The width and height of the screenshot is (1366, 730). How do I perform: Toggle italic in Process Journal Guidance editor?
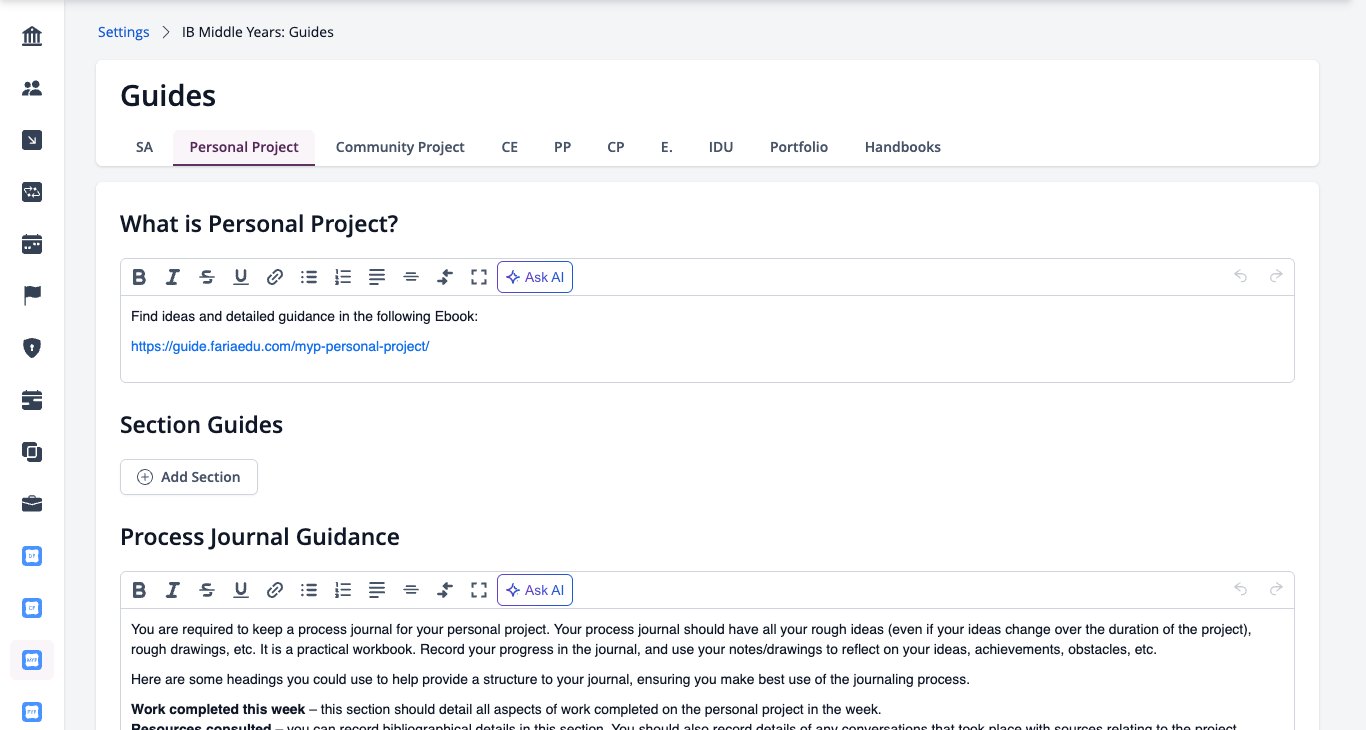tap(173, 590)
